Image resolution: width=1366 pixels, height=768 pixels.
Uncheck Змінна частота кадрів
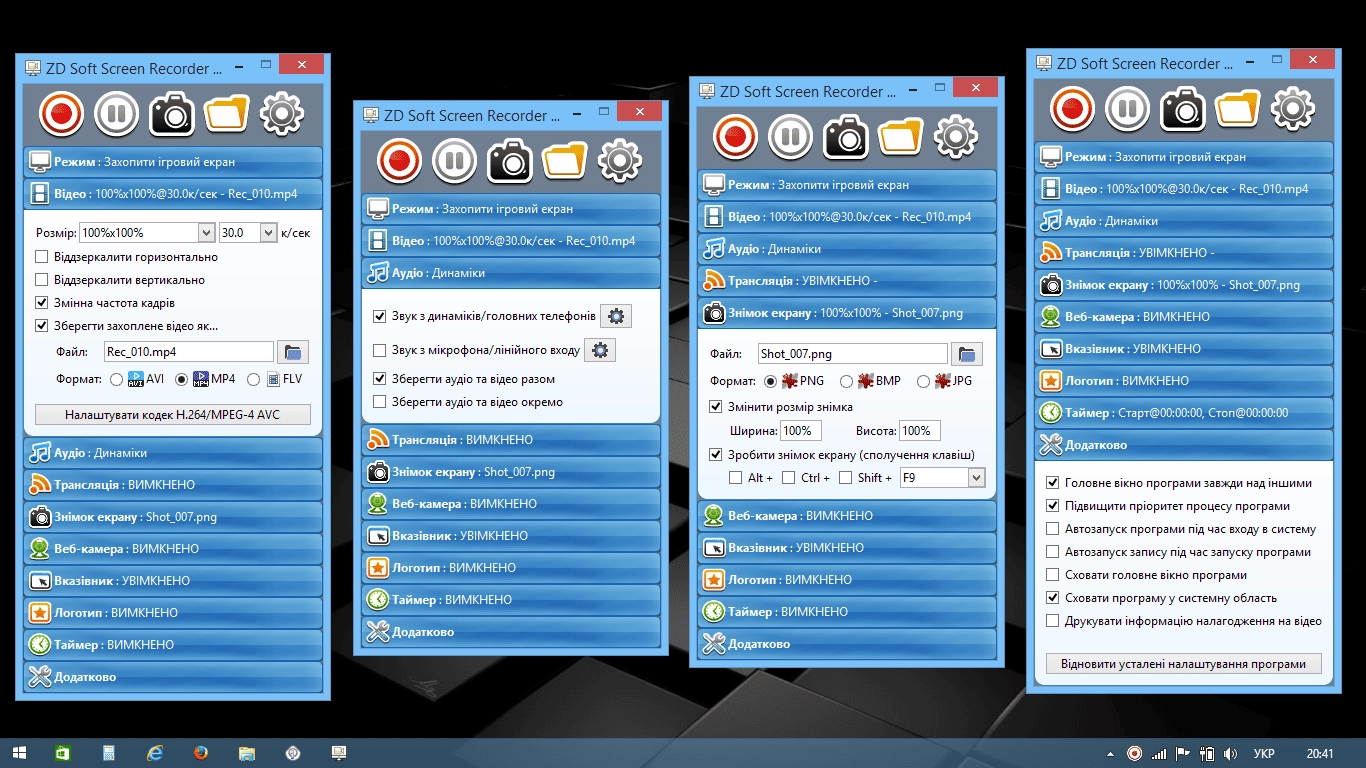[x=42, y=302]
